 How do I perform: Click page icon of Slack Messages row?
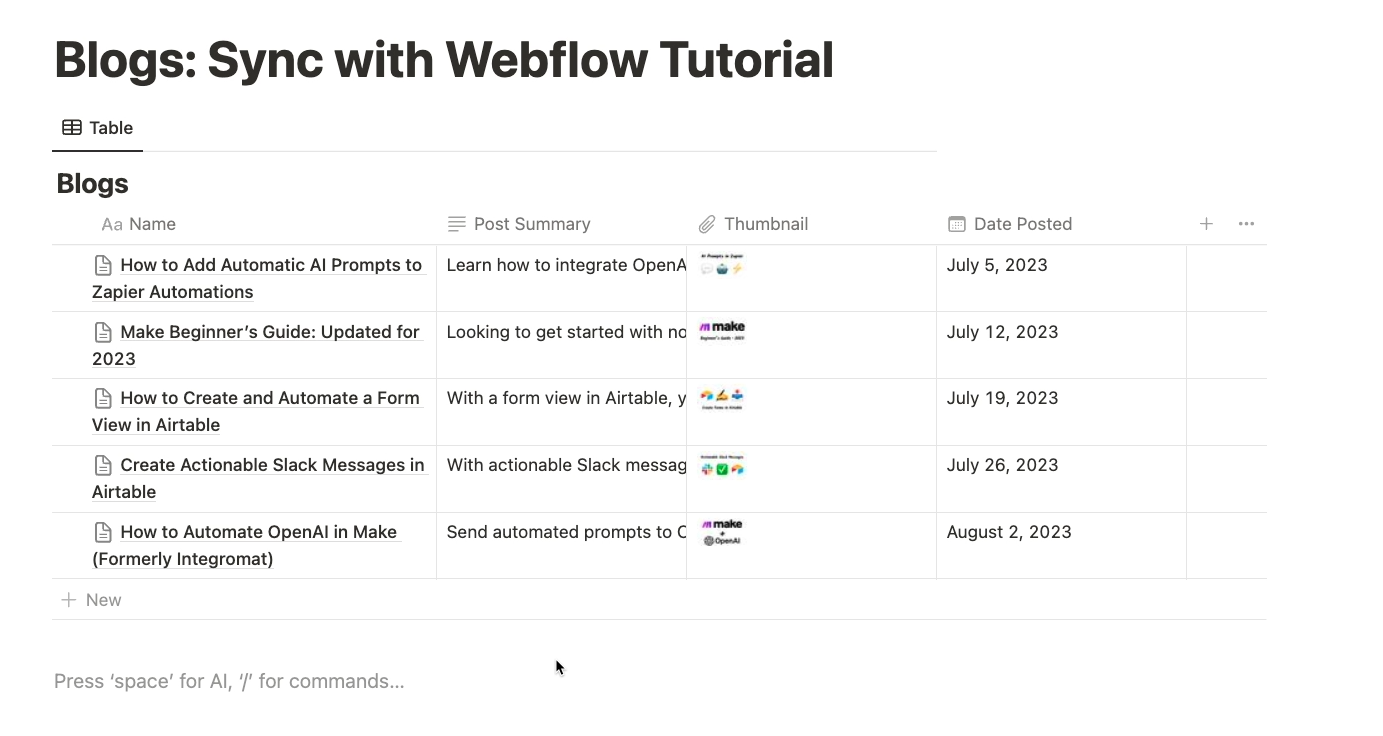(103, 465)
